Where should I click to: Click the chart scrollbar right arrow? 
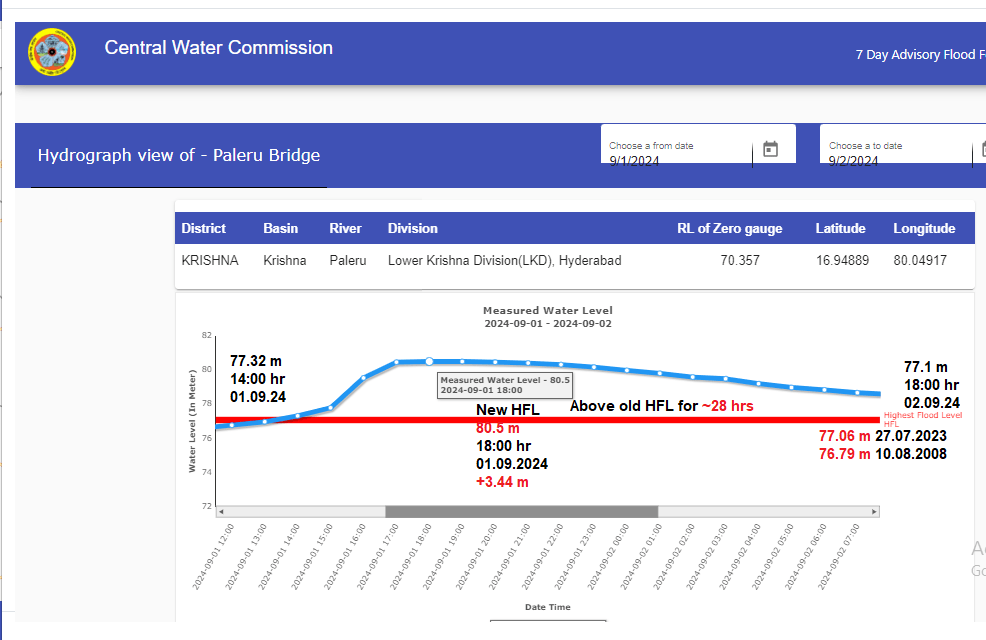click(x=874, y=511)
